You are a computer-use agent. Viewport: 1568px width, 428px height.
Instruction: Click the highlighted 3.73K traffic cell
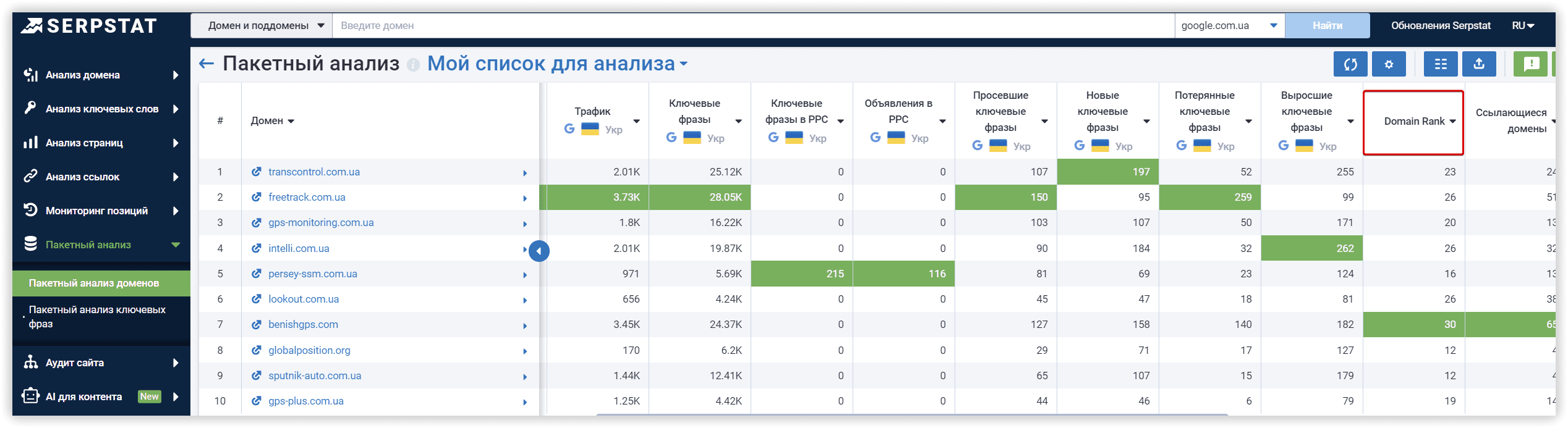pos(598,197)
